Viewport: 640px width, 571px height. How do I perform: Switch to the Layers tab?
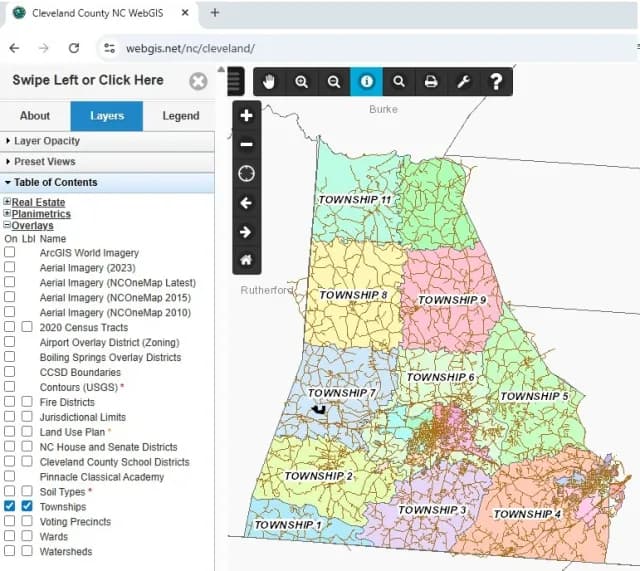pyautogui.click(x=107, y=116)
